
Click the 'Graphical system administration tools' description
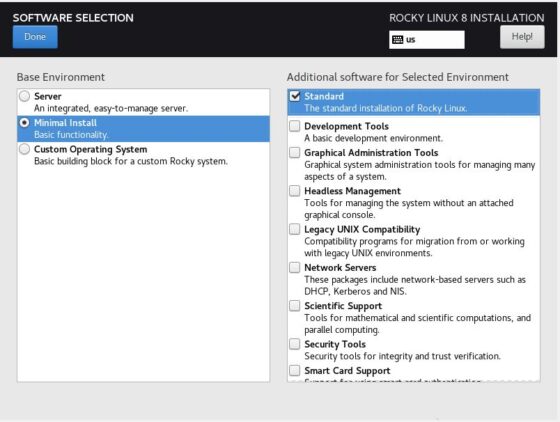click(420, 171)
